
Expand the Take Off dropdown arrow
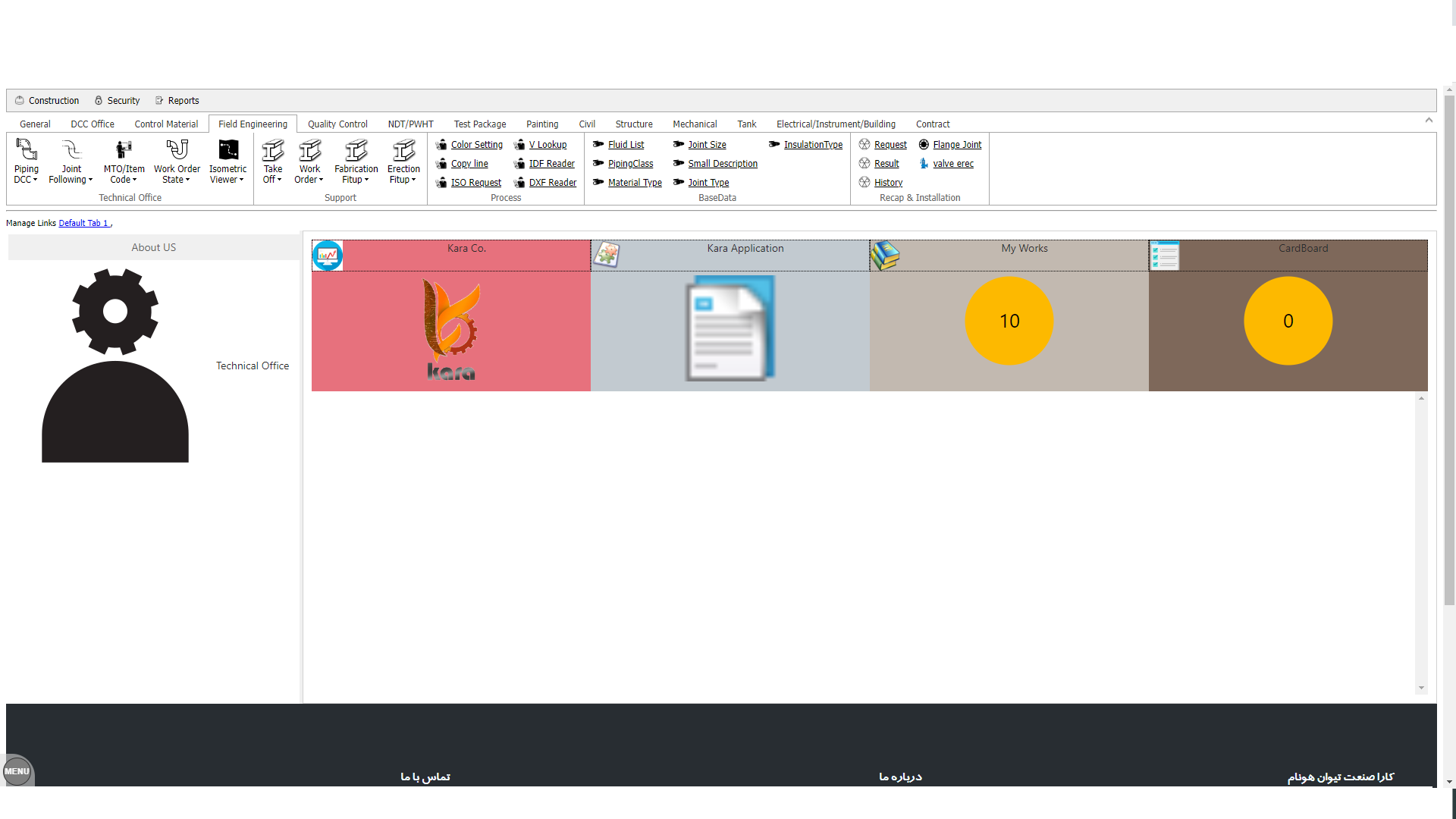[280, 180]
